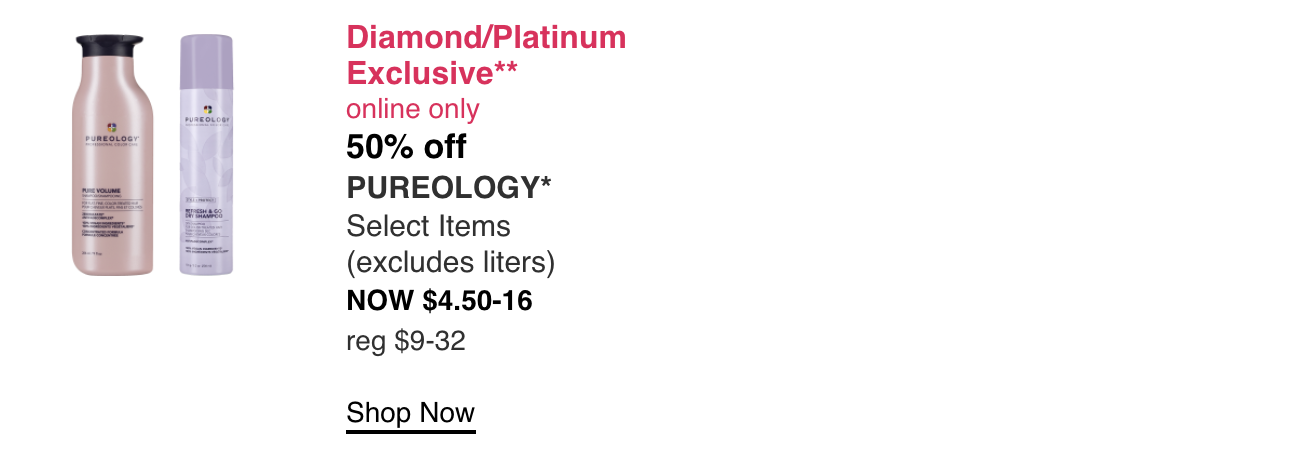The width and height of the screenshot is (1298, 466).
Task: Click the '50% off' offer text
Action: click(406, 148)
